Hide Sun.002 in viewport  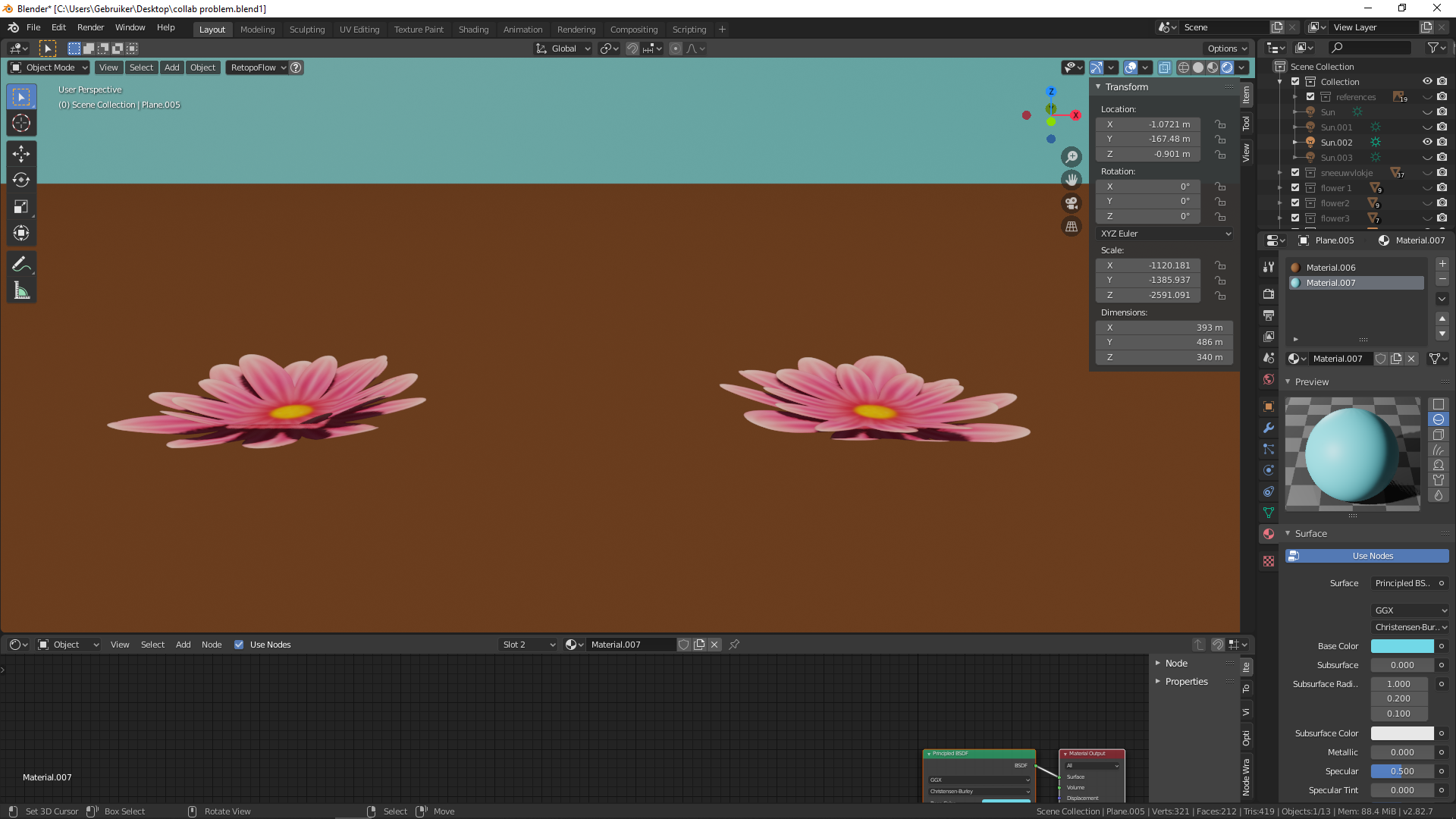point(1426,143)
